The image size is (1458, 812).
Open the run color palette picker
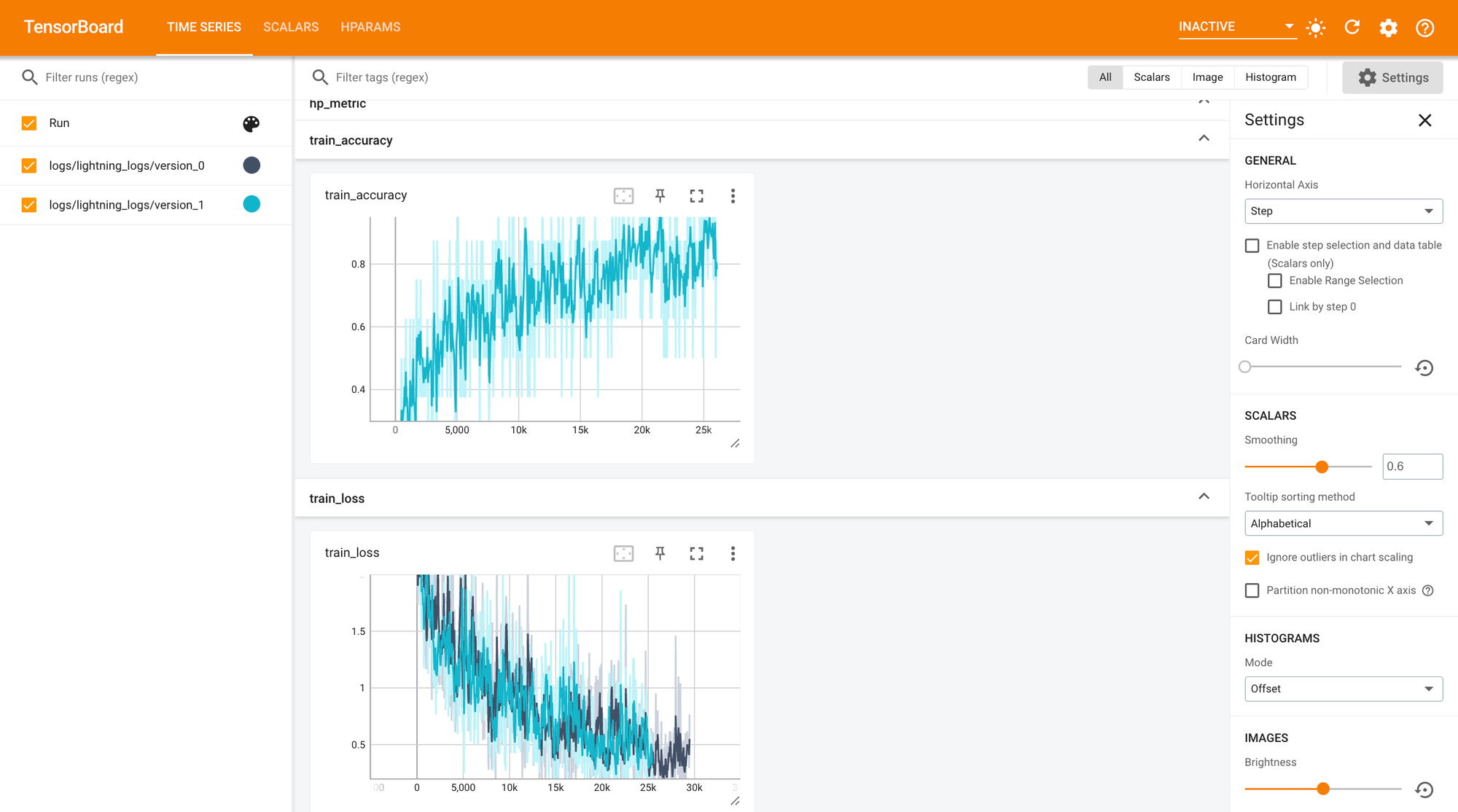coord(251,124)
